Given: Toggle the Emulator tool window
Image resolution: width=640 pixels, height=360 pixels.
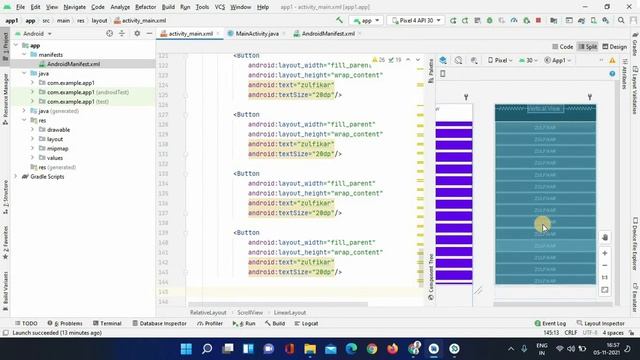Looking at the screenshot, I should [x=635, y=297].
